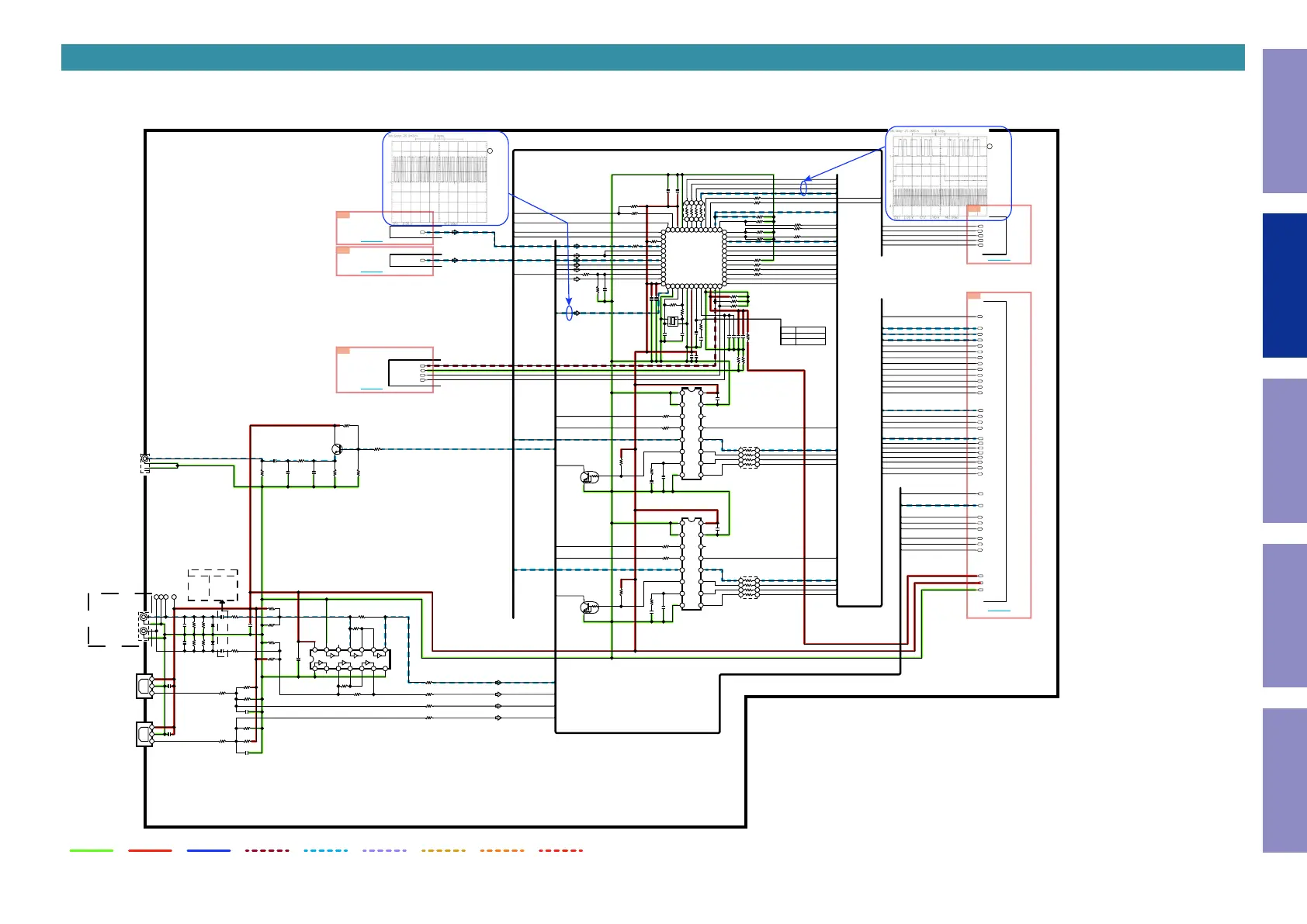Select the dark maroon dashed legend line

click(x=267, y=850)
